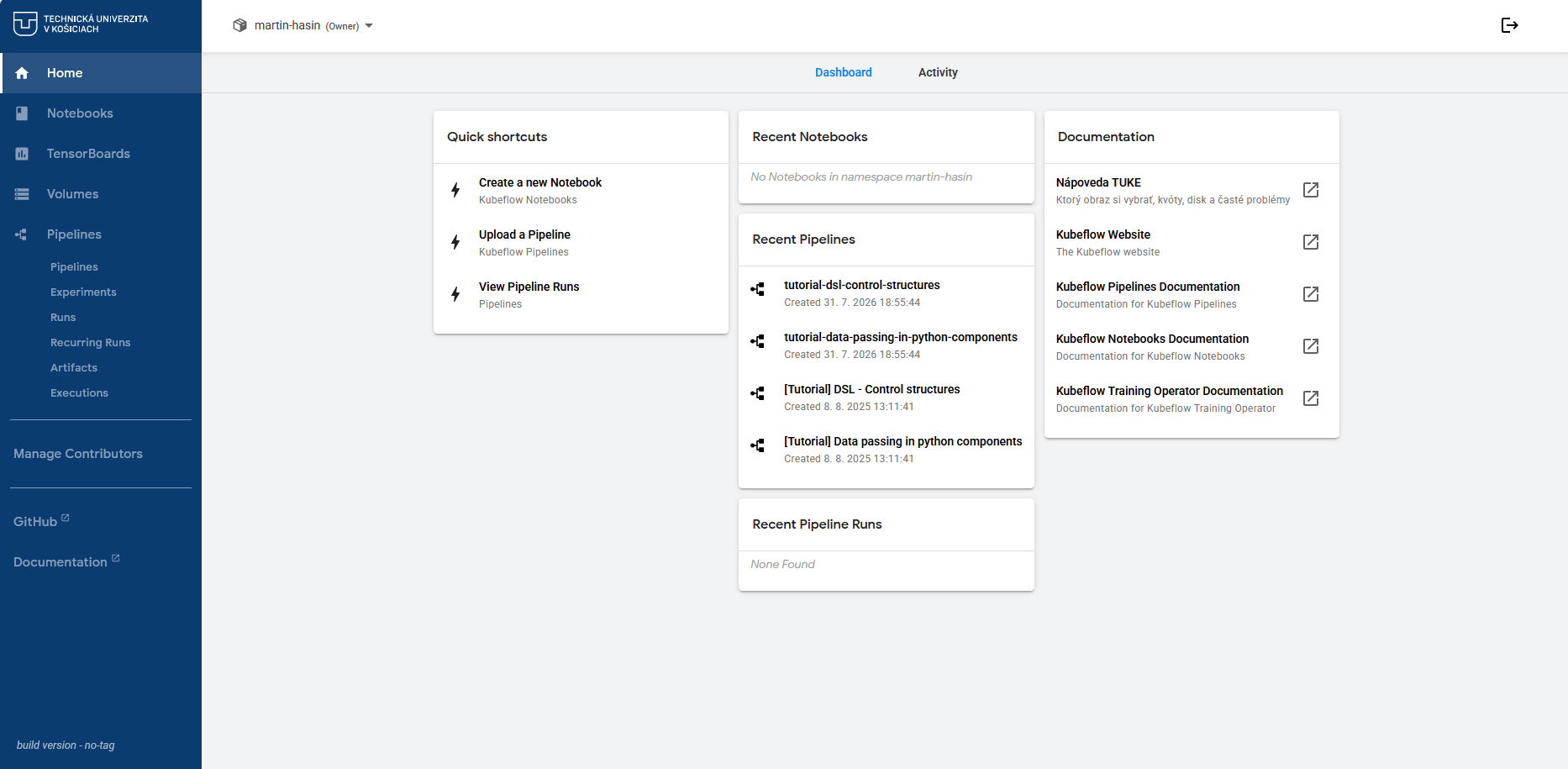Click the Create a new Notebook shortcut
The height and width of the screenshot is (769, 1568).
pyautogui.click(x=581, y=190)
